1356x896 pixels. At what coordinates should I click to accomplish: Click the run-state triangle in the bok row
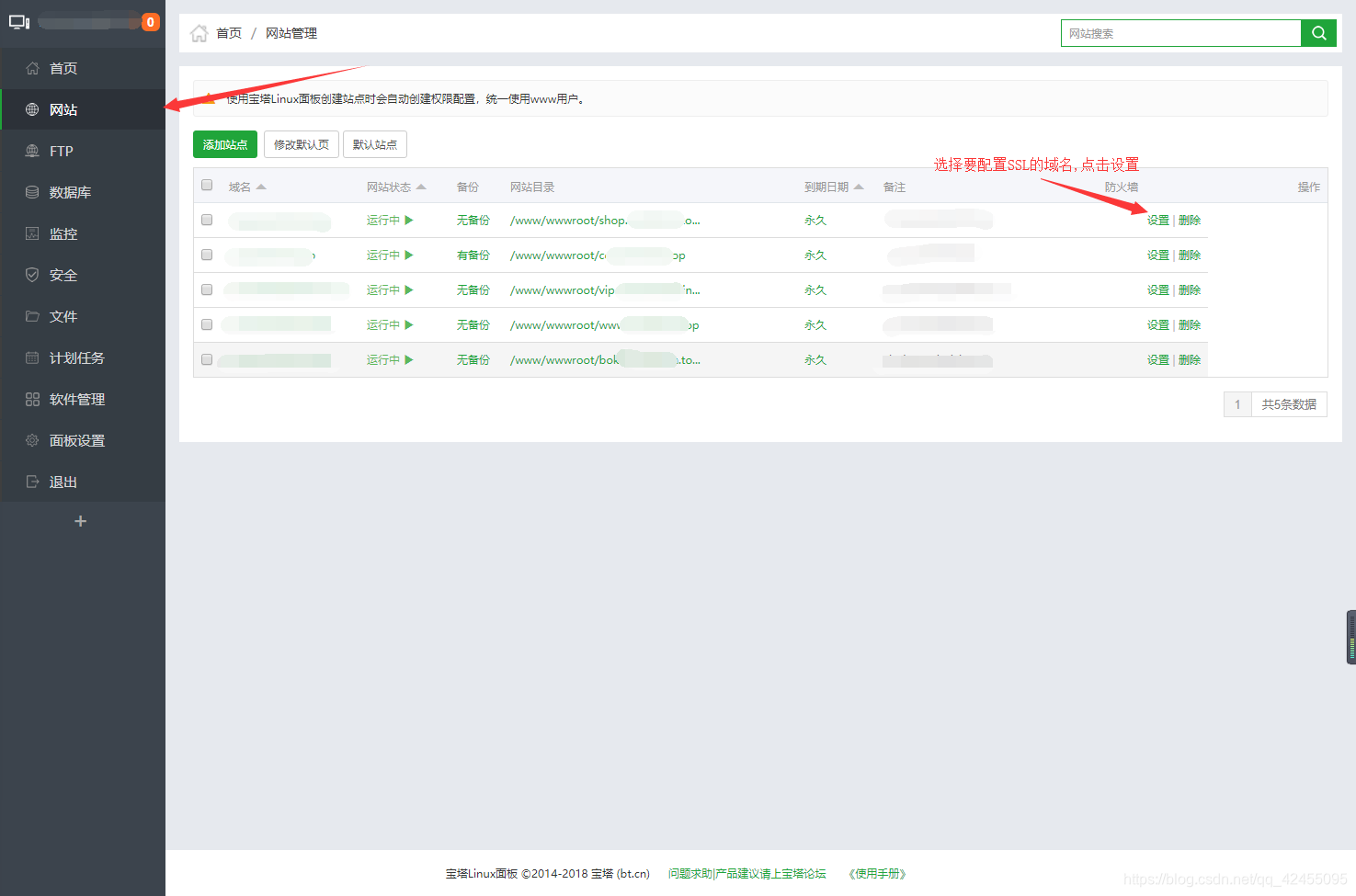tap(409, 359)
